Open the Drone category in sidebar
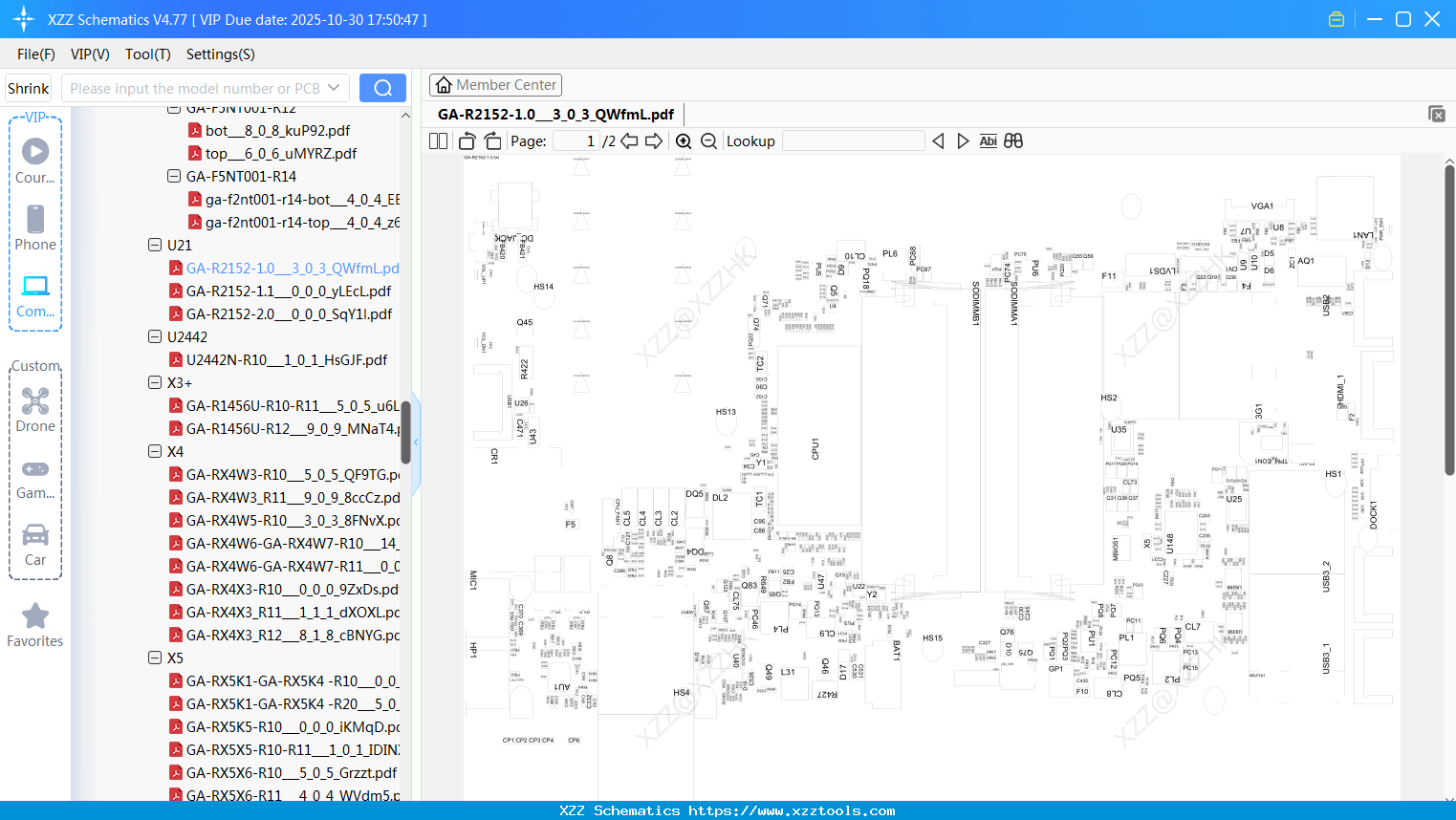 [35, 410]
